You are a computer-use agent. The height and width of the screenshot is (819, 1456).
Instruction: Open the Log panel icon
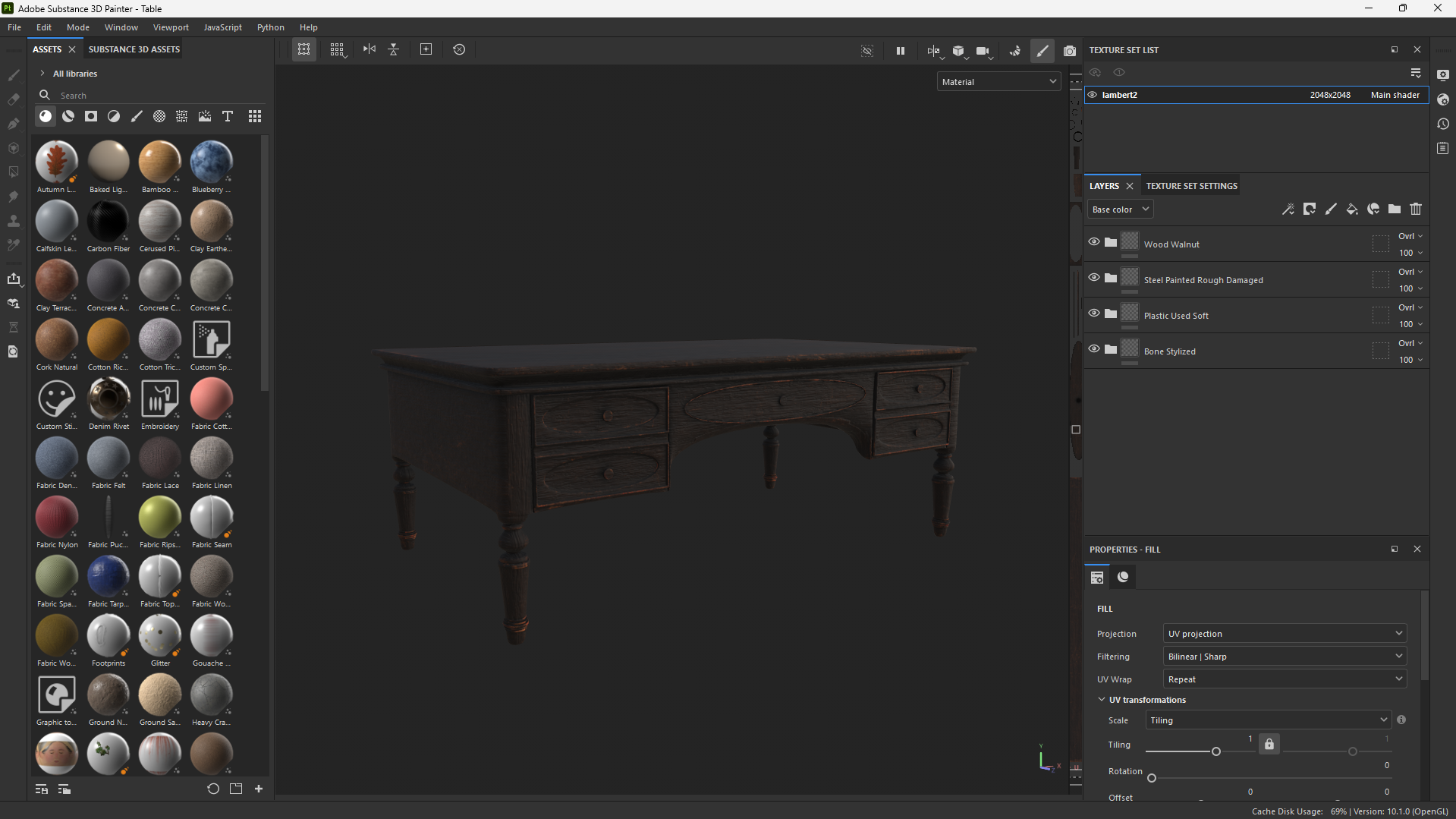click(x=1443, y=148)
